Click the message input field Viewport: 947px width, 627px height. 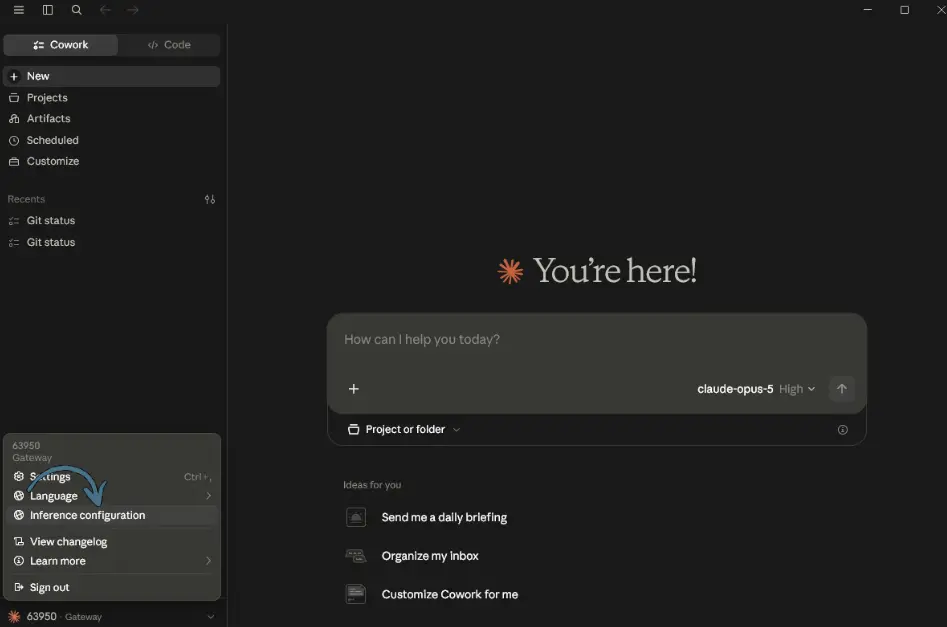(596, 339)
